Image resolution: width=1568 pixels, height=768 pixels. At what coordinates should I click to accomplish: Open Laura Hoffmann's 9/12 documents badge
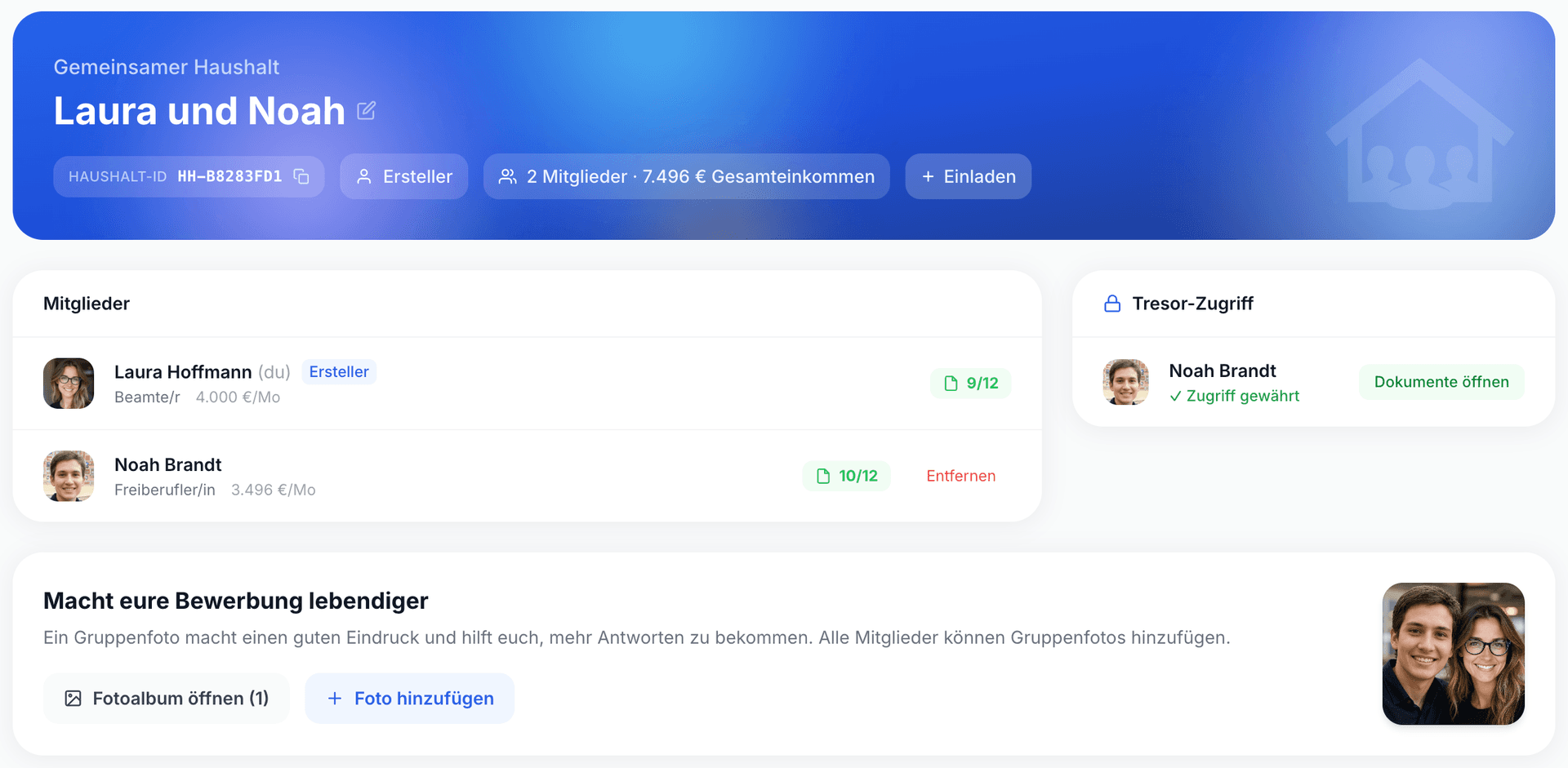971,383
